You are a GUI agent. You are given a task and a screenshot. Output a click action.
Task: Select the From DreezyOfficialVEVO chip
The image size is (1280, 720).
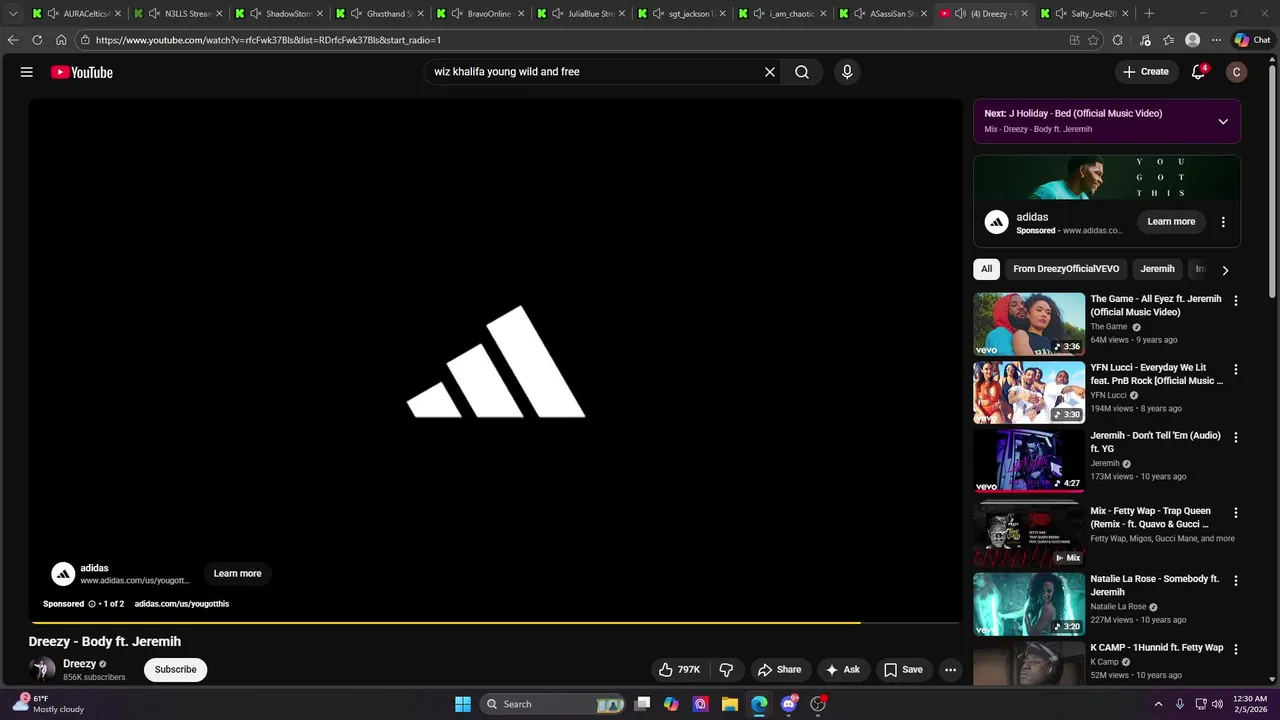[x=1066, y=269]
